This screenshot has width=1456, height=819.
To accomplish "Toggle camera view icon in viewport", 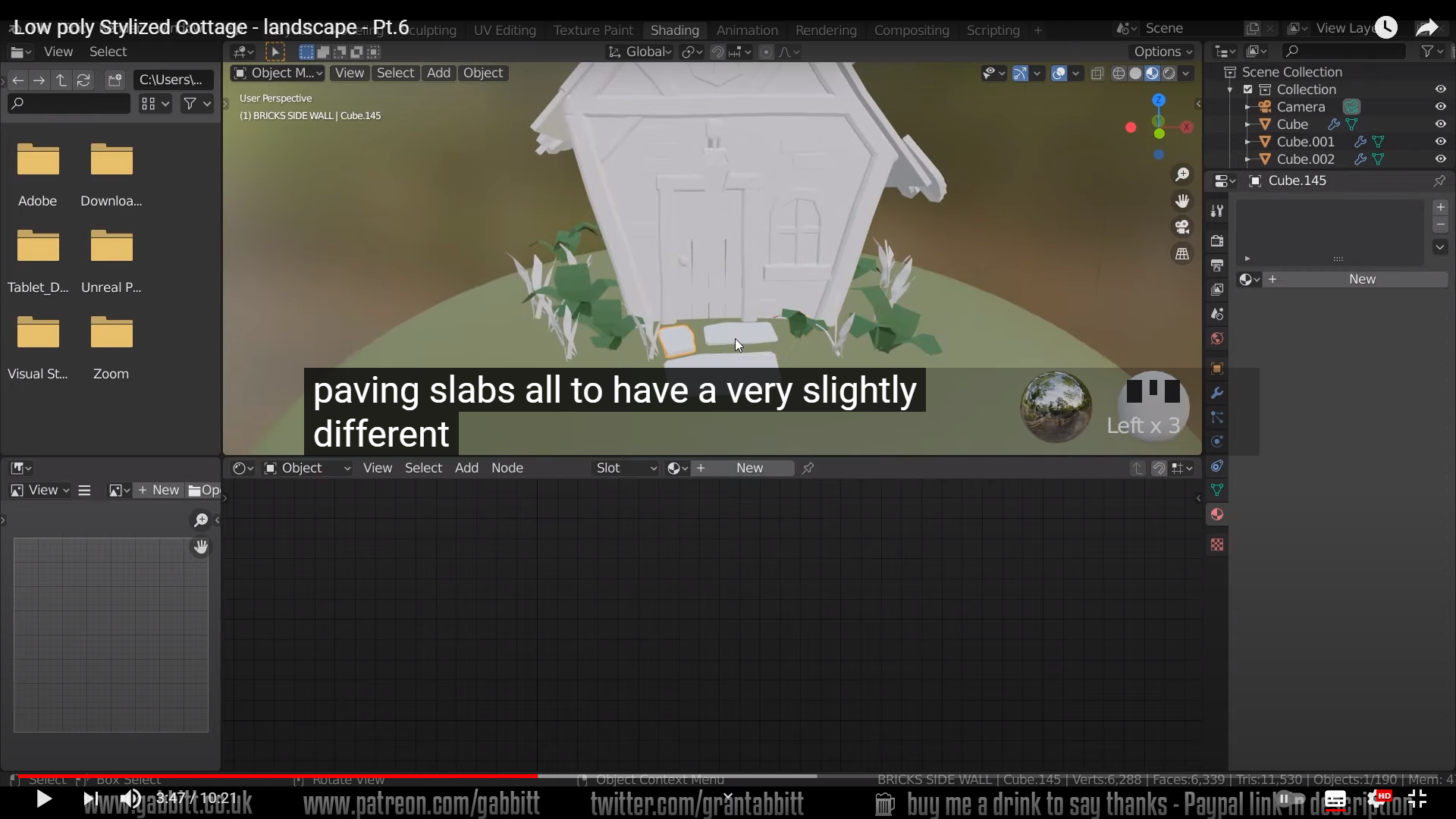I will pyautogui.click(x=1182, y=227).
